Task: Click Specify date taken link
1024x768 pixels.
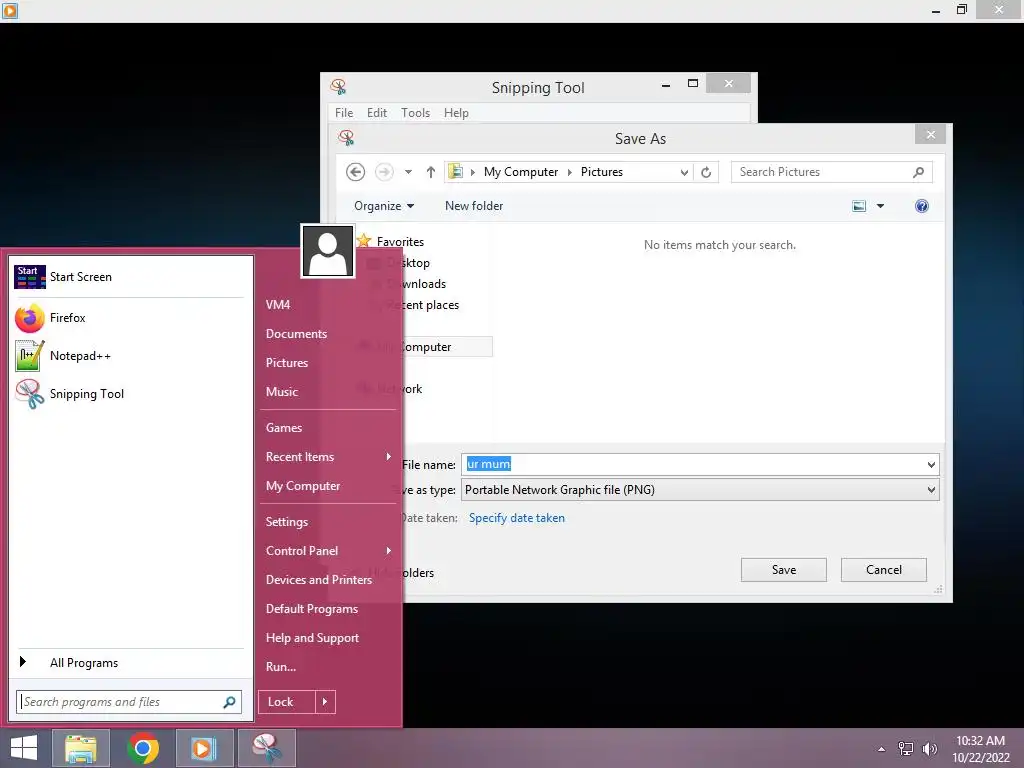Action: [x=517, y=518]
